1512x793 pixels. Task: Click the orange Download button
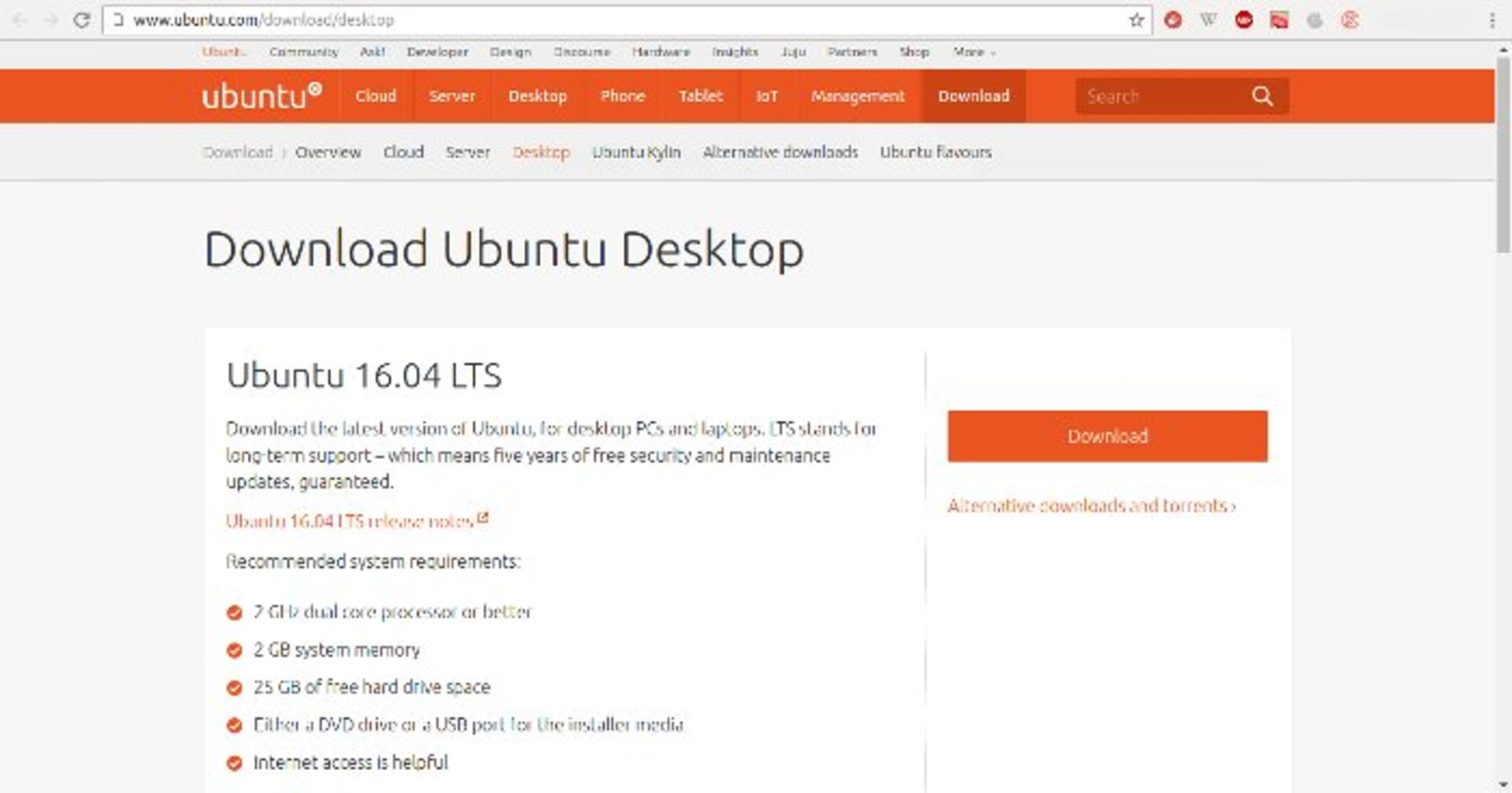1107,435
